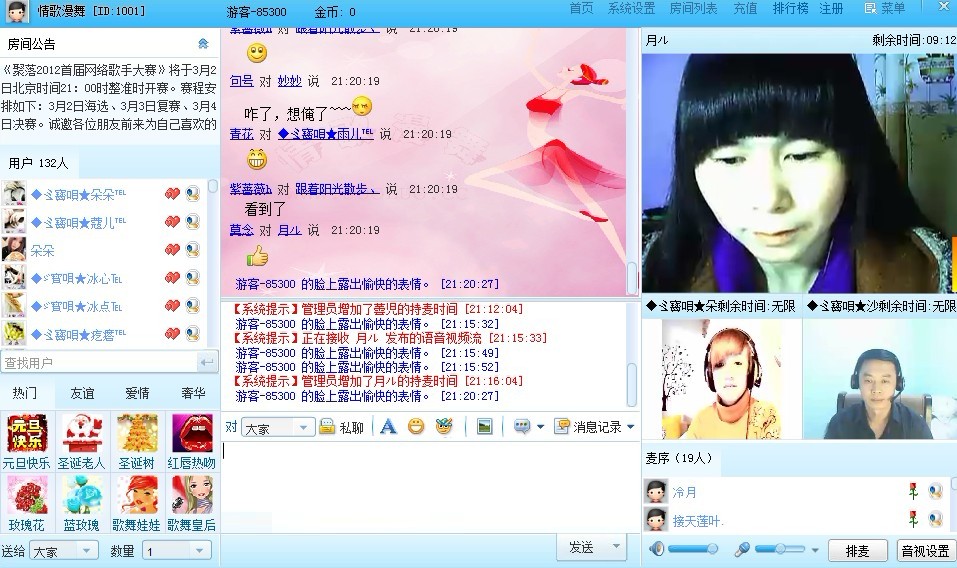Open the 菜单 menu at top right
This screenshot has height=568, width=957.
tap(884, 9)
